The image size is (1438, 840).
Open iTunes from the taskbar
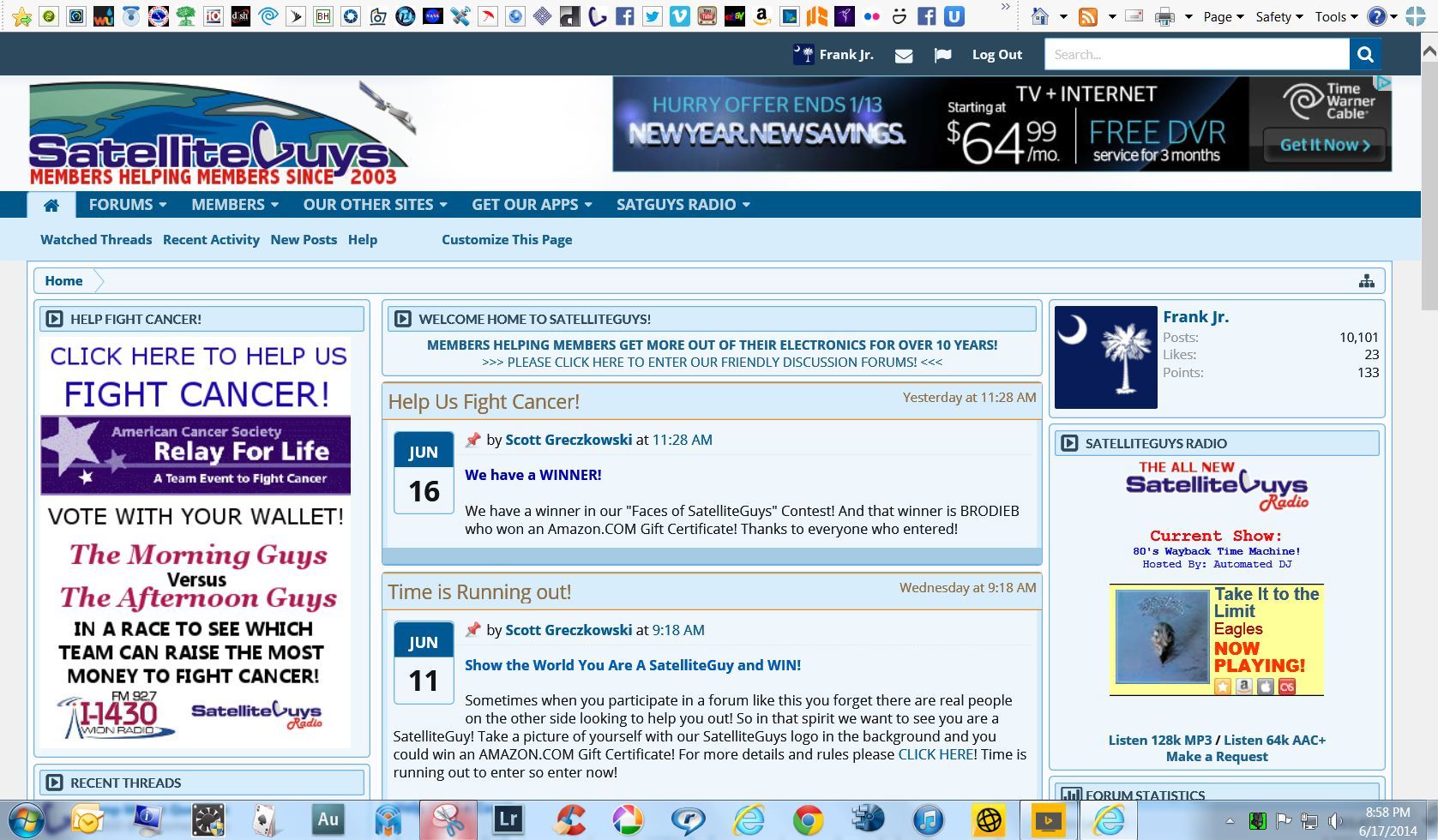click(x=928, y=820)
